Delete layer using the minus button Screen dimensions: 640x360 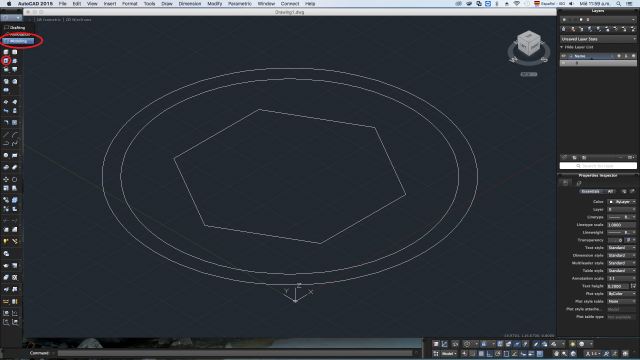pyautogui.click(x=620, y=158)
